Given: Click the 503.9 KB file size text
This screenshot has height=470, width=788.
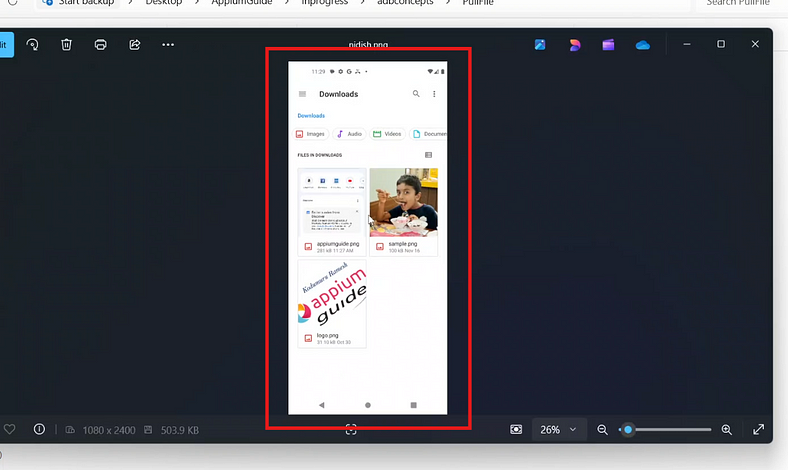Looking at the screenshot, I should coord(179,430).
